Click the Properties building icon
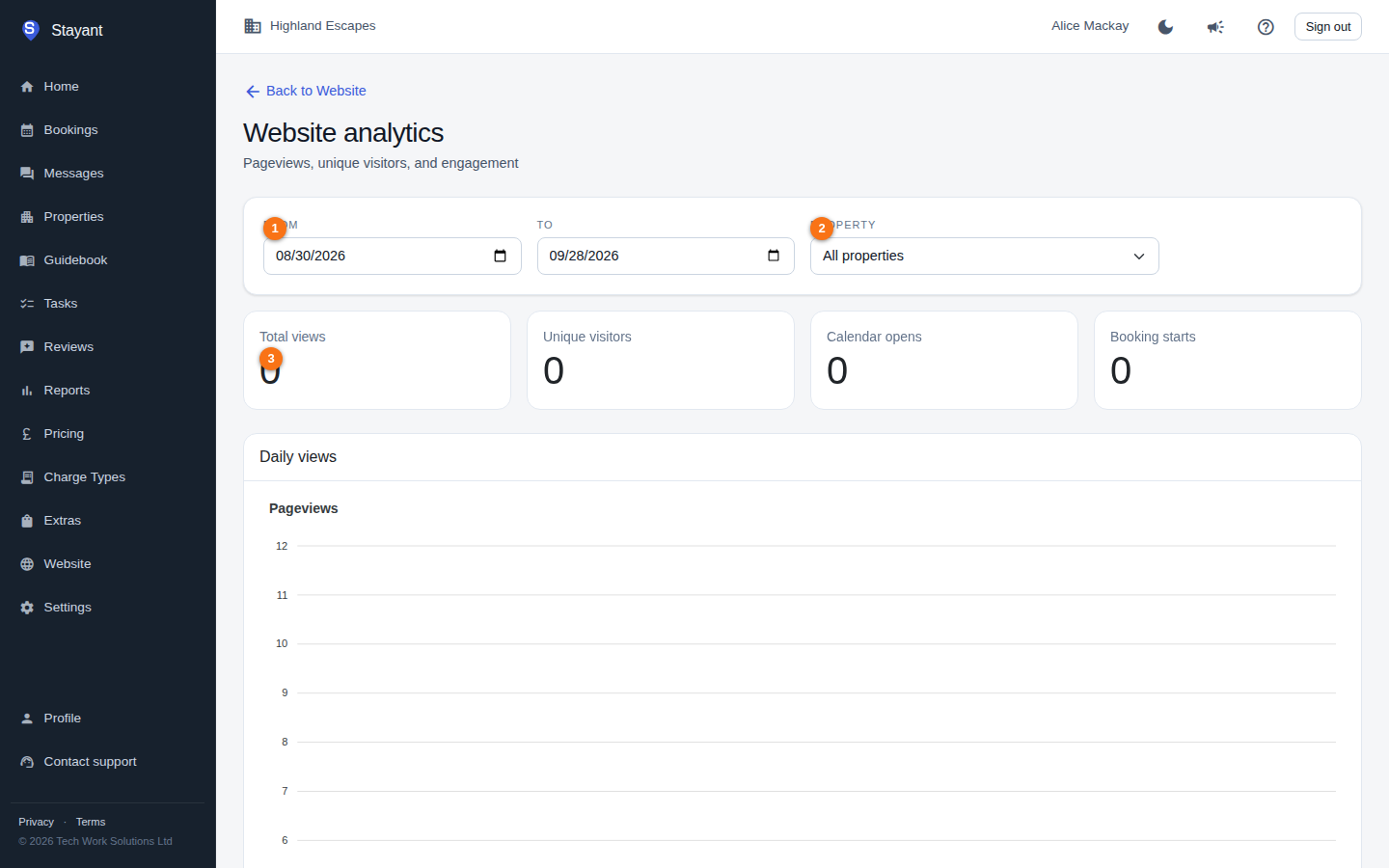 click(x=27, y=217)
